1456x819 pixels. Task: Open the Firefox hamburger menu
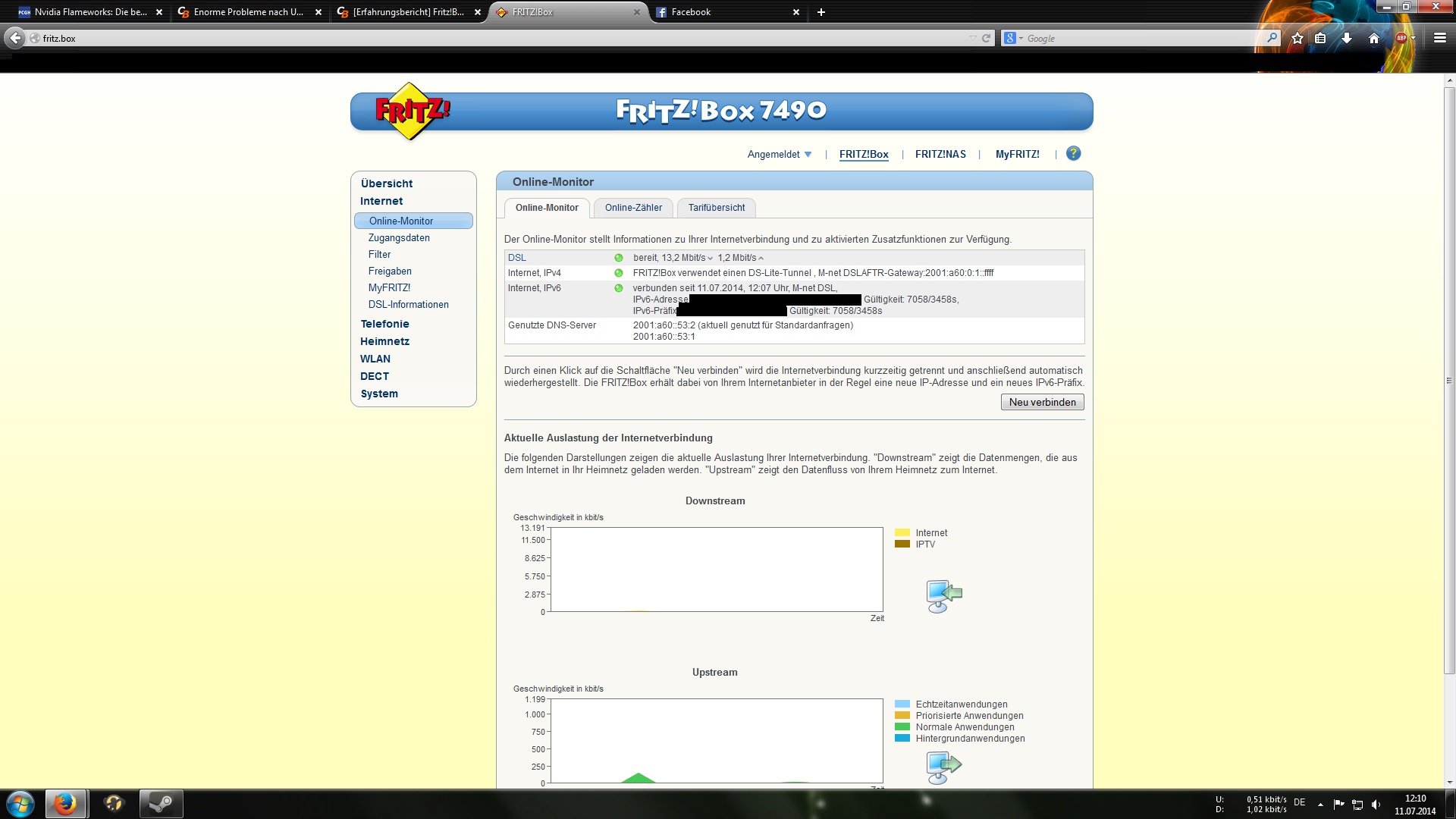tap(1439, 38)
